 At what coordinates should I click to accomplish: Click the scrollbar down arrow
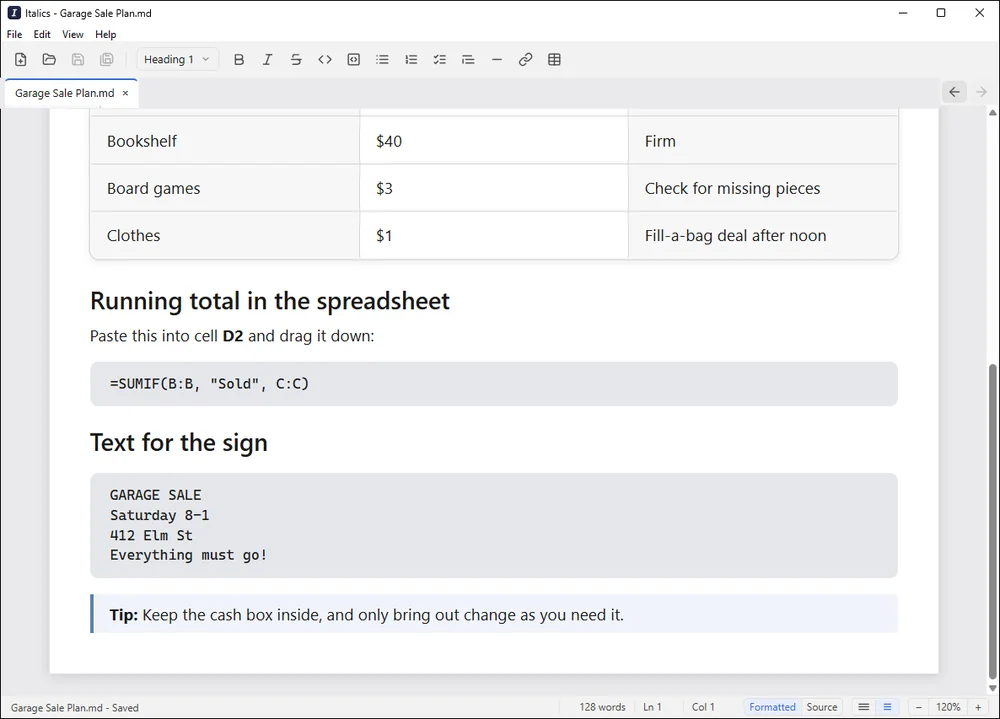(x=992, y=688)
